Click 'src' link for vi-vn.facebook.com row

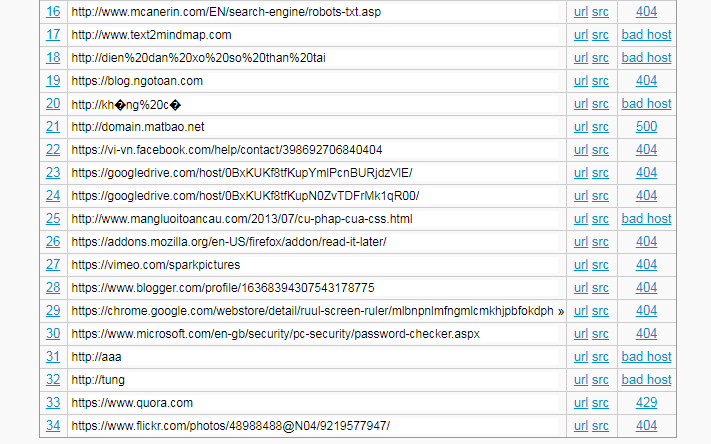[x=600, y=150]
